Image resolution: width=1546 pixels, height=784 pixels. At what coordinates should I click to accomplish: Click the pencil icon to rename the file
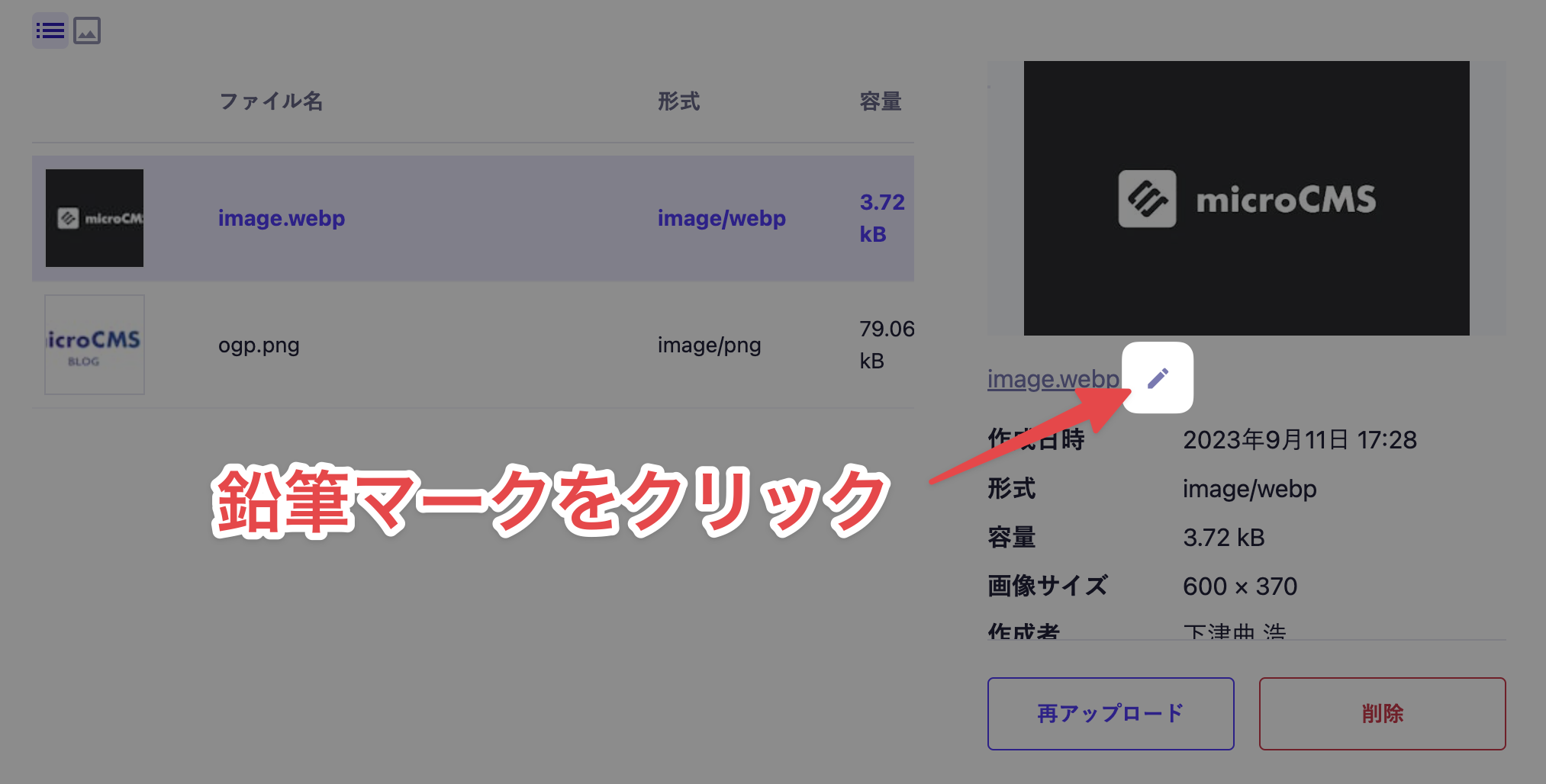[x=1157, y=378]
